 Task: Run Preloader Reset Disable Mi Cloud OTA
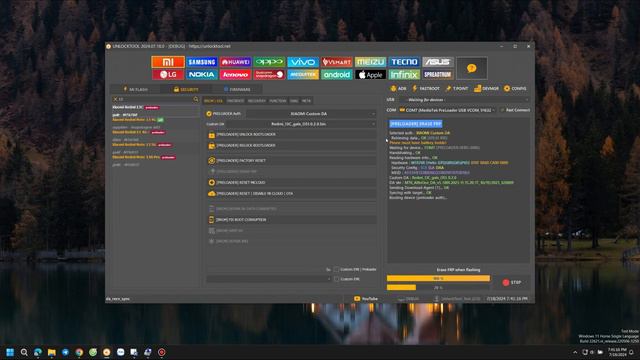coord(291,193)
